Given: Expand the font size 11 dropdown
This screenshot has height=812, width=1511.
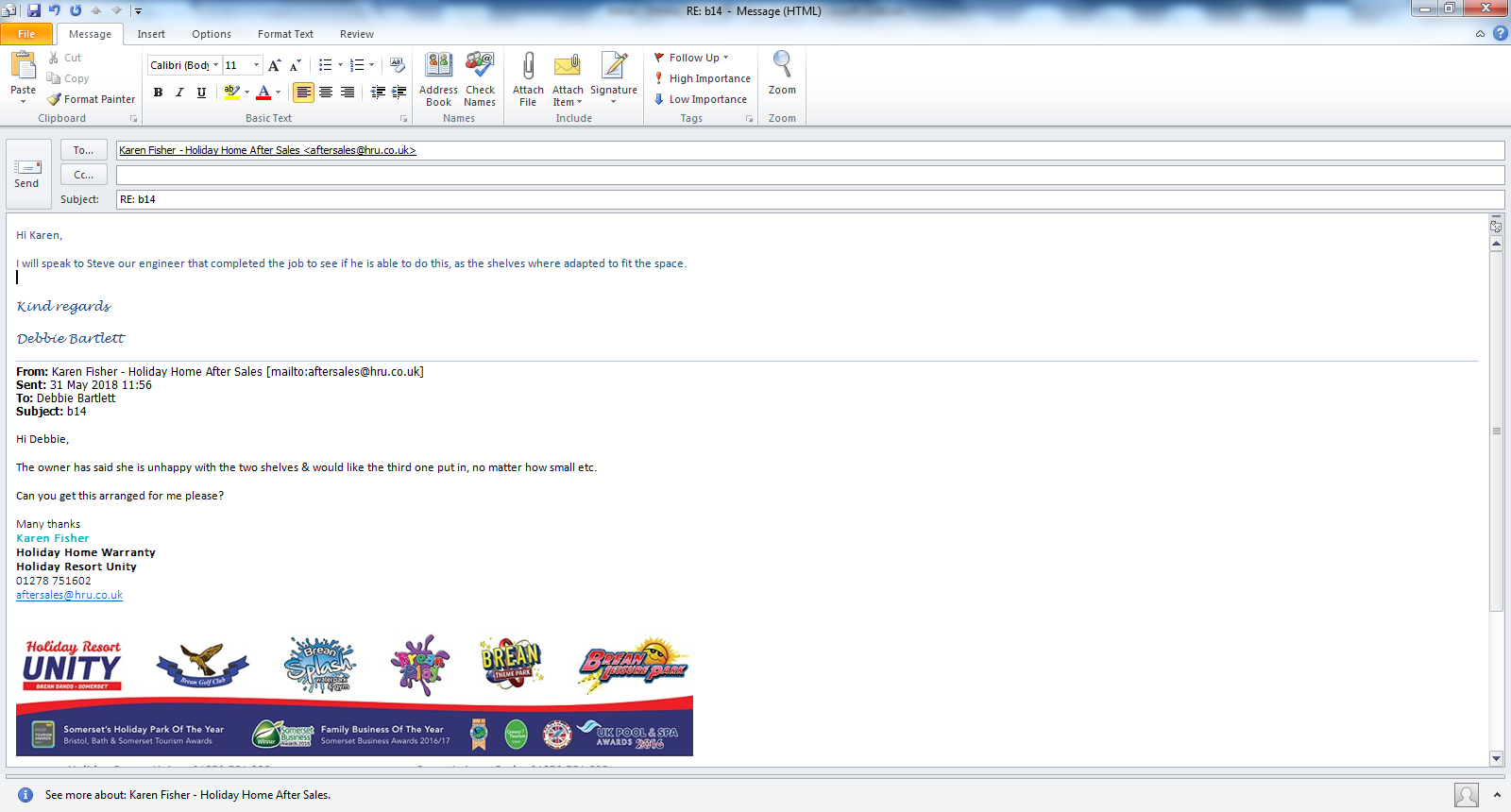Looking at the screenshot, I should click(256, 65).
